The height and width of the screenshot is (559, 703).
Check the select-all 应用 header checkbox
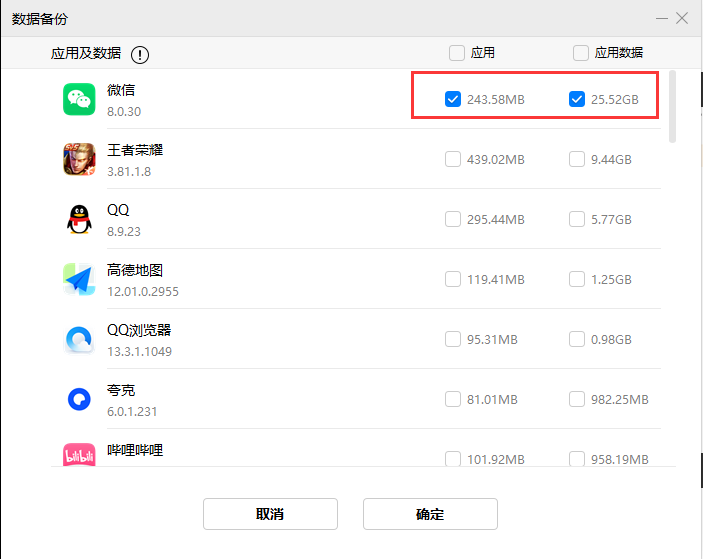point(457,53)
